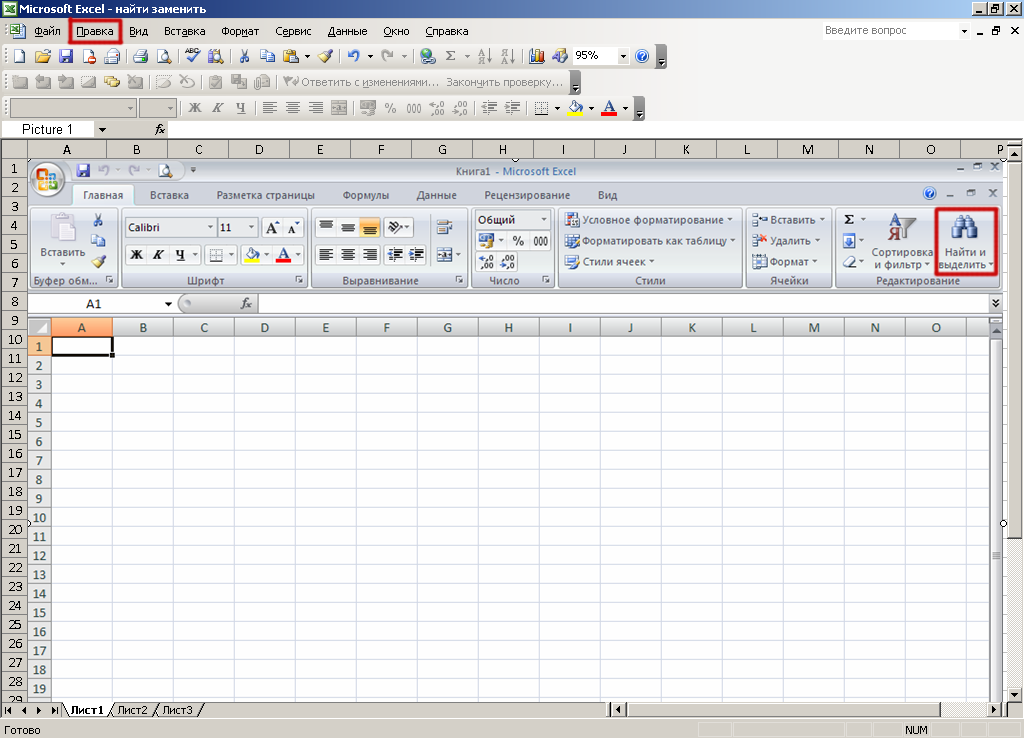Toggle underline Ч in the upper Formatting toolbar
Image resolution: width=1024 pixels, height=738 pixels.
pyautogui.click(x=240, y=108)
